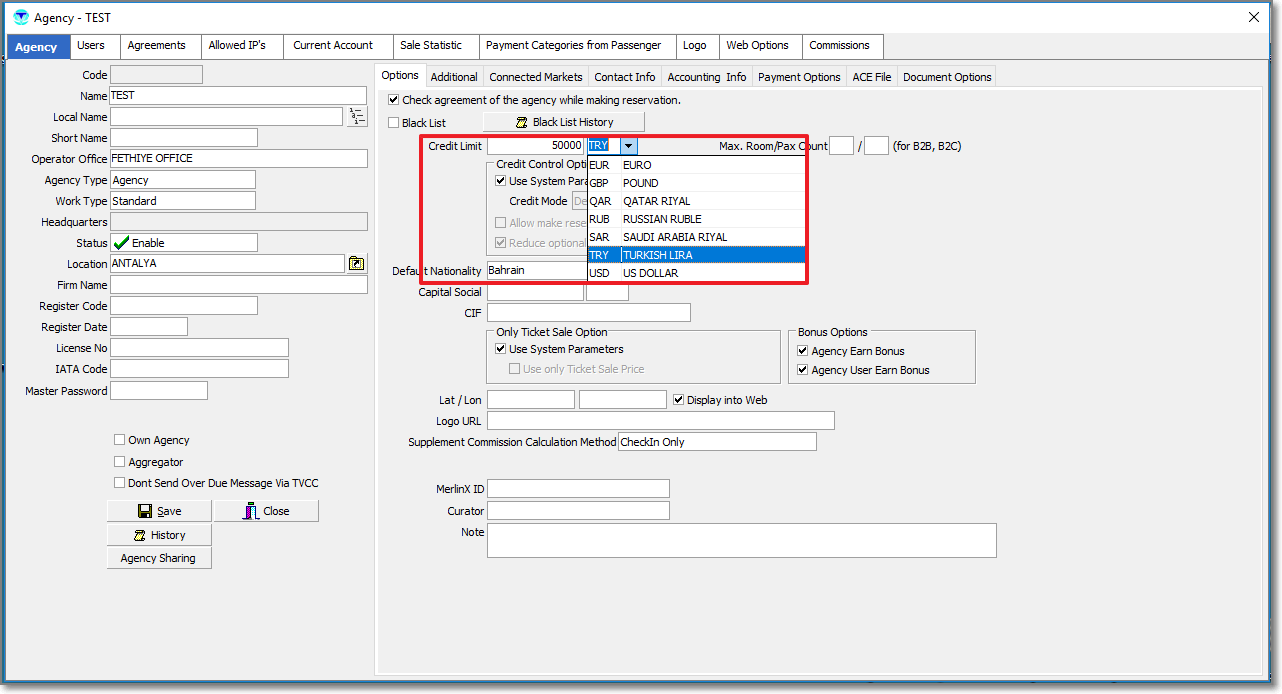This screenshot has width=1282, height=694.
Task: Open Supplement Commission Calculation Method combo
Action: coord(717,442)
